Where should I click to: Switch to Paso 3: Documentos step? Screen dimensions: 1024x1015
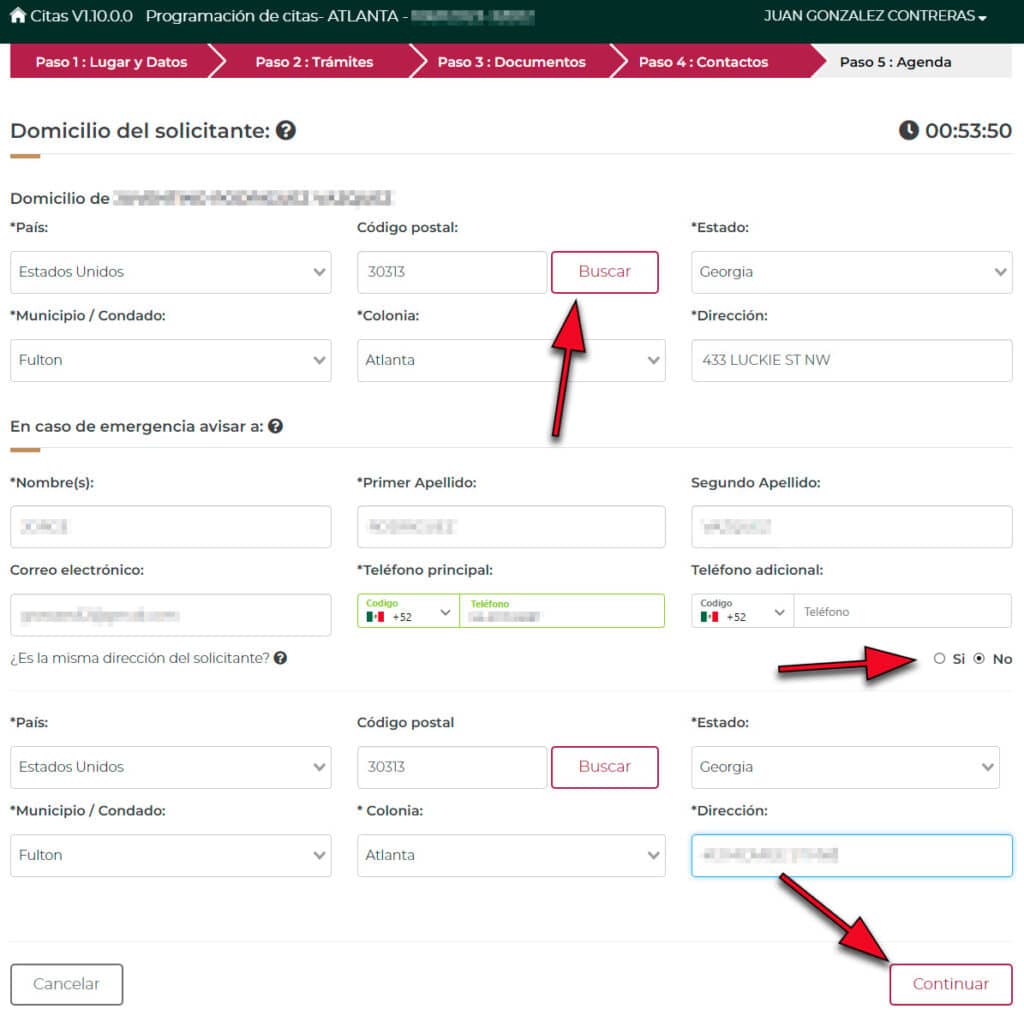(511, 62)
